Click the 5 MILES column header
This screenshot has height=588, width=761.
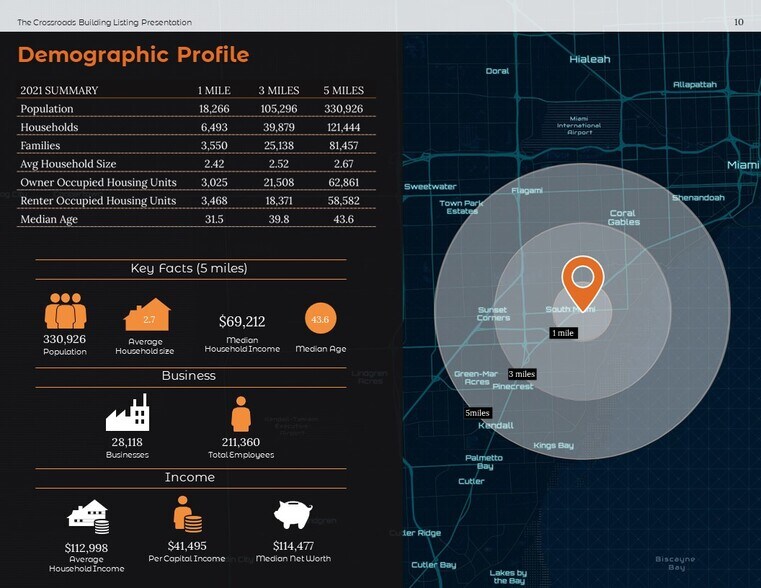pos(343,91)
